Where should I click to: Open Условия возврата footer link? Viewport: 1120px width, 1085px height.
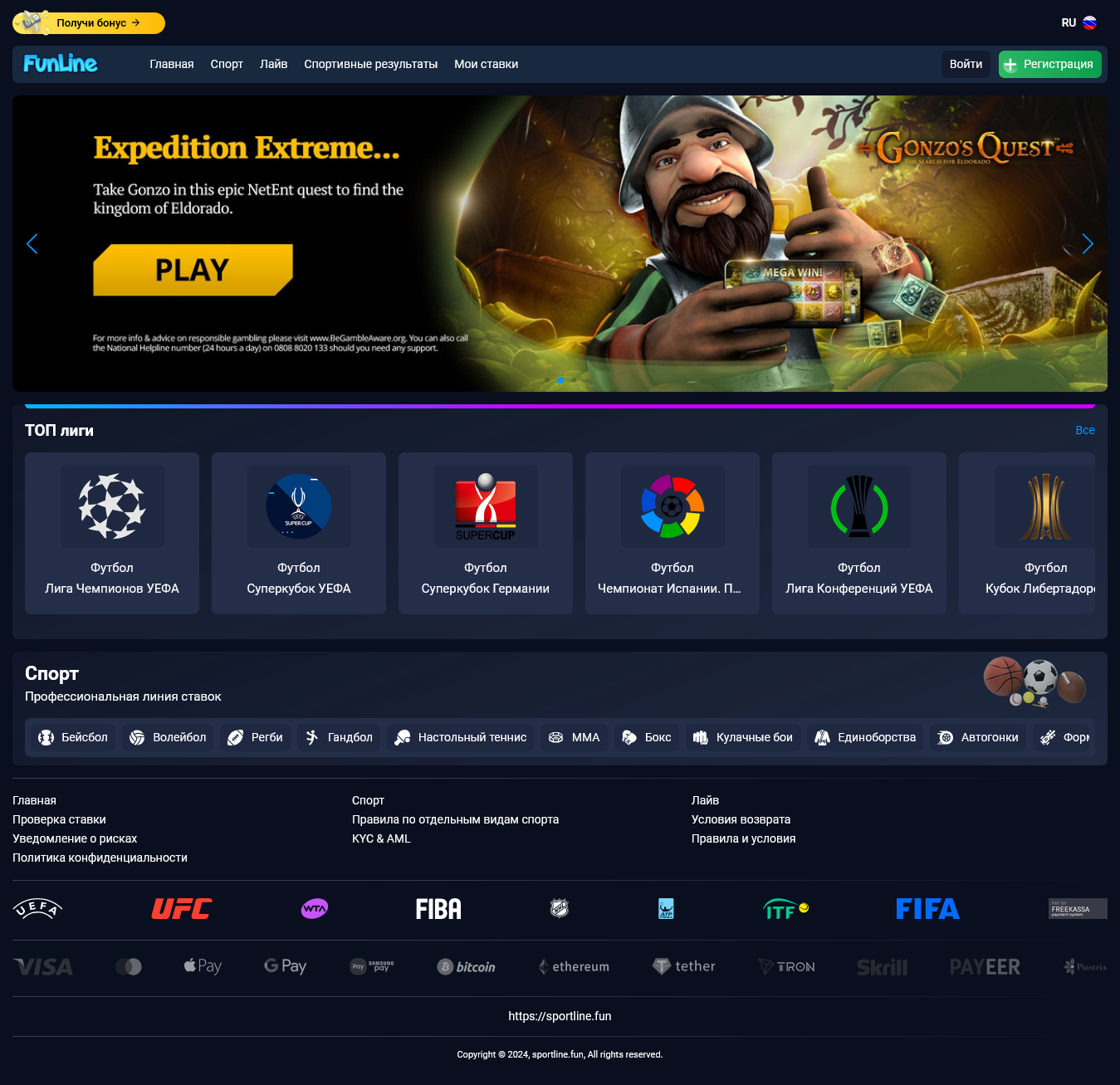point(741,819)
